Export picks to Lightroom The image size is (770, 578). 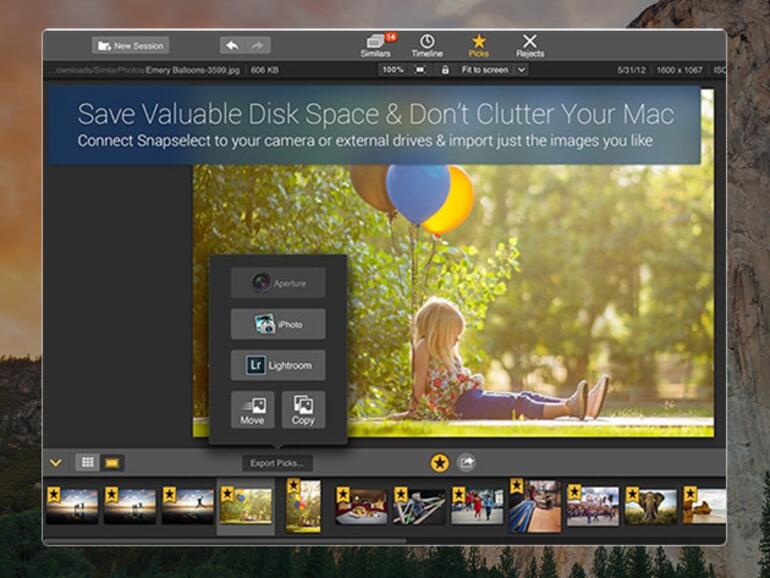point(278,365)
